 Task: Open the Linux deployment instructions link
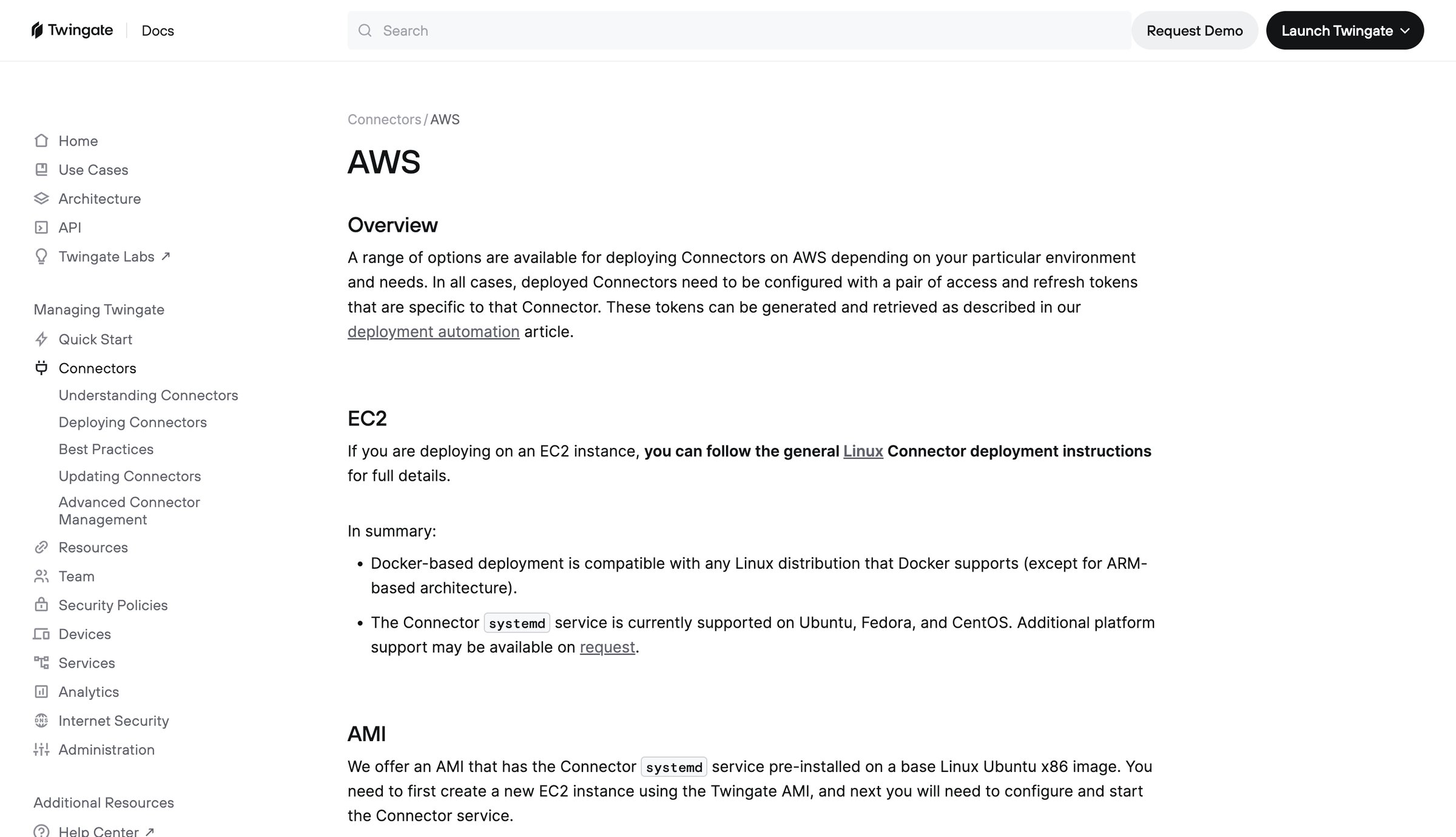pyautogui.click(x=863, y=452)
